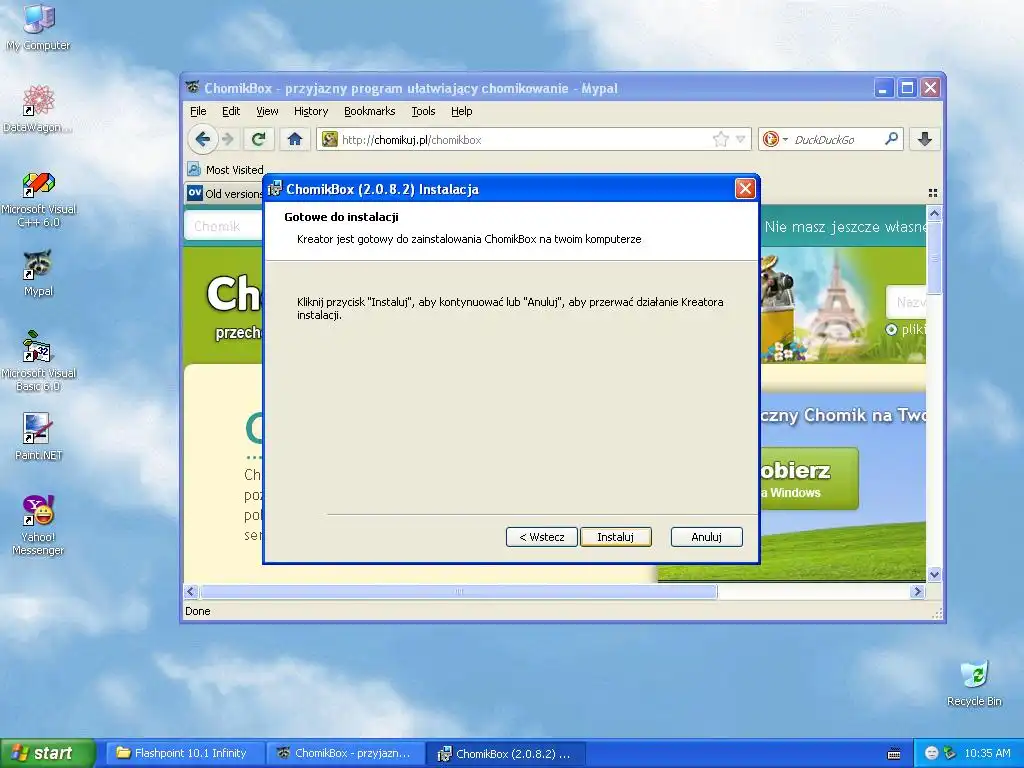This screenshot has width=1024, height=768.
Task: Click the "Gotowe do instalacji" heading
Action: pyautogui.click(x=341, y=217)
